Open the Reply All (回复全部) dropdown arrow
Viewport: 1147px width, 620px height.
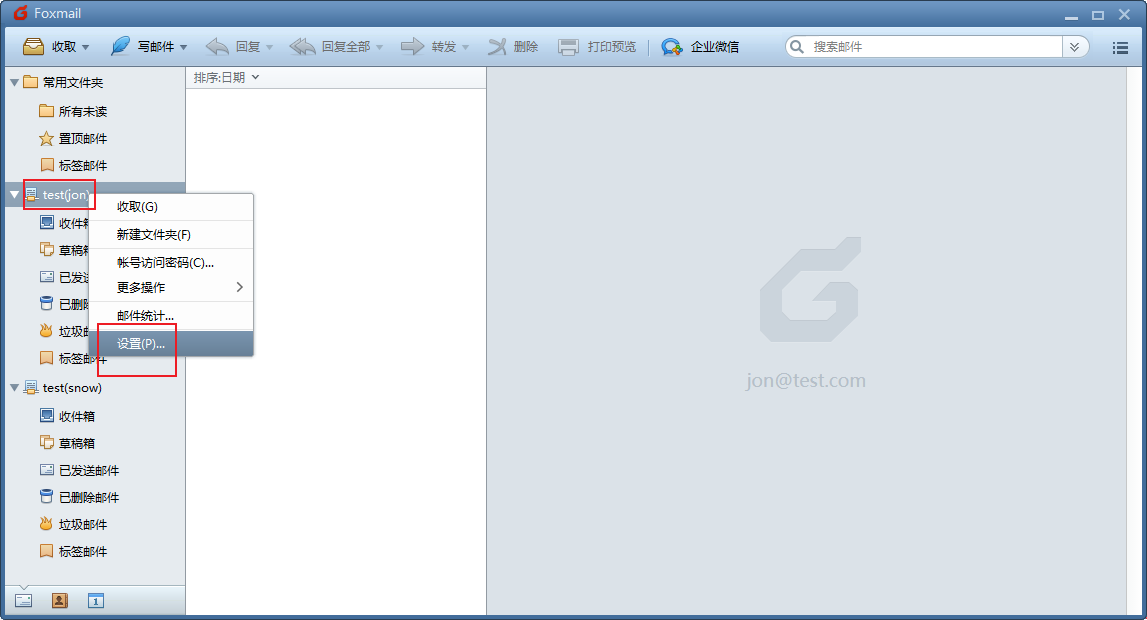point(380,48)
